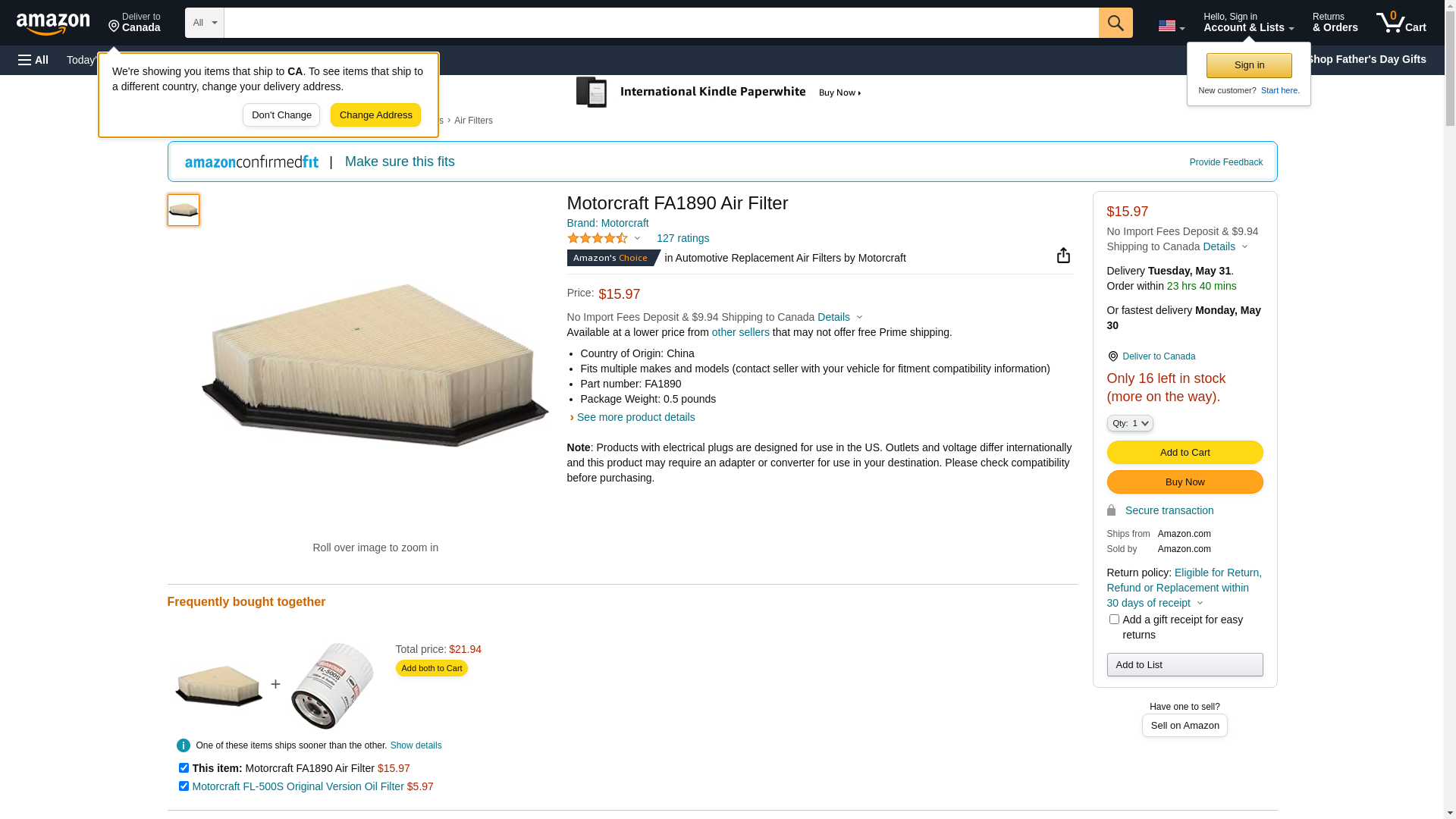
Task: Open the All hamburger menu
Action: tap(33, 60)
